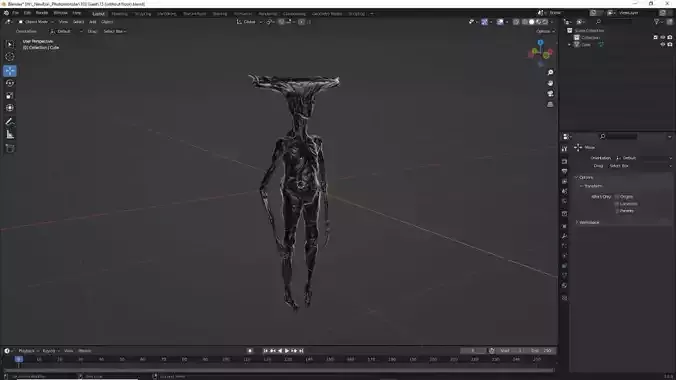Select the Measure tool
Image resolution: width=676 pixels, height=380 pixels.
tap(10, 135)
